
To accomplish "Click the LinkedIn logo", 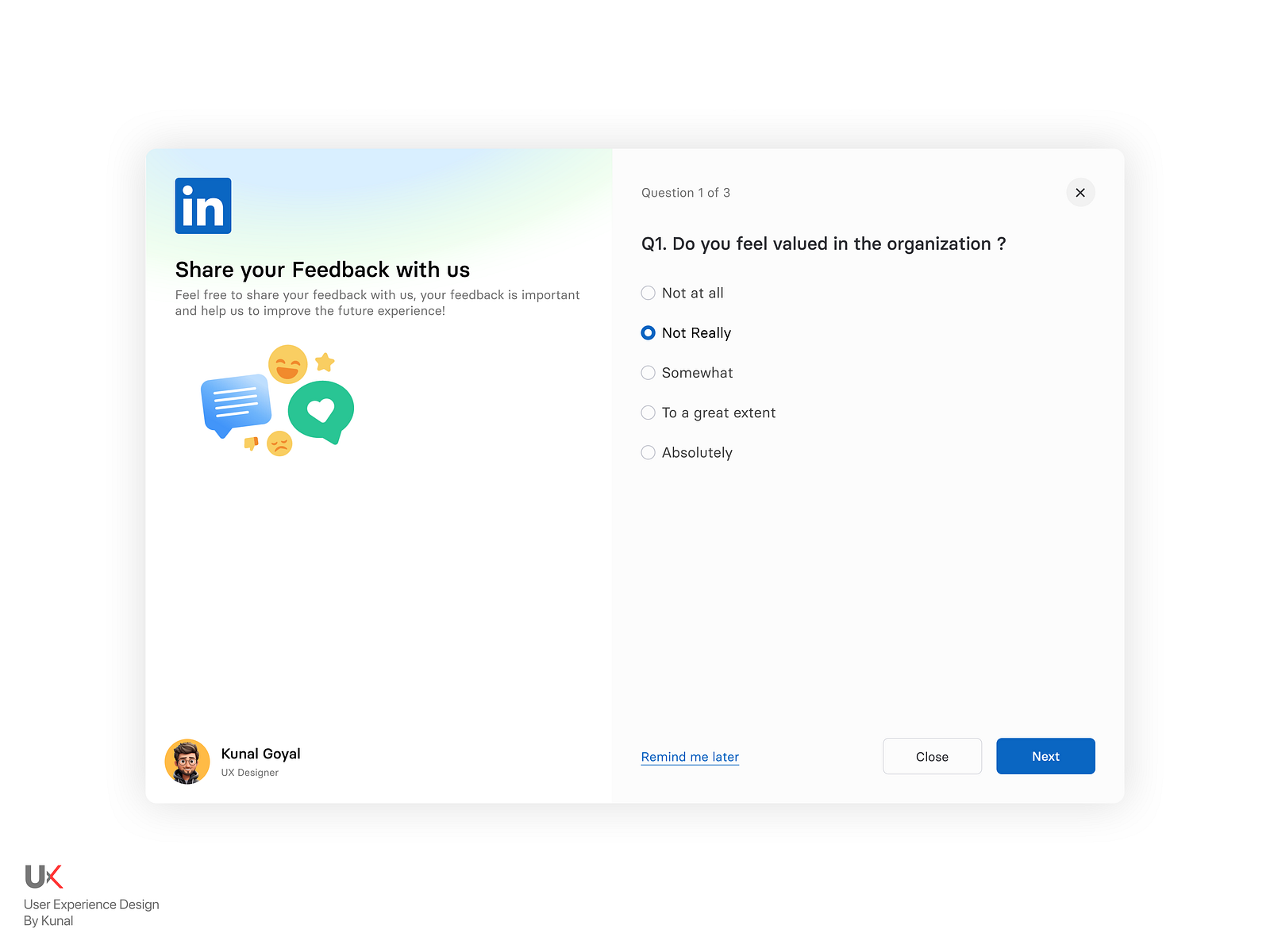I will coord(202,205).
